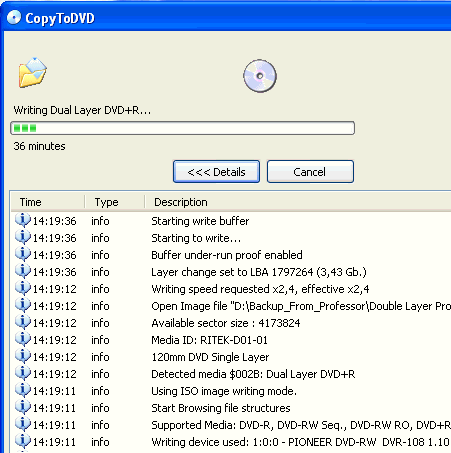Click info icon of 'Detected media' row
This screenshot has height=453, width=451.
point(23,373)
